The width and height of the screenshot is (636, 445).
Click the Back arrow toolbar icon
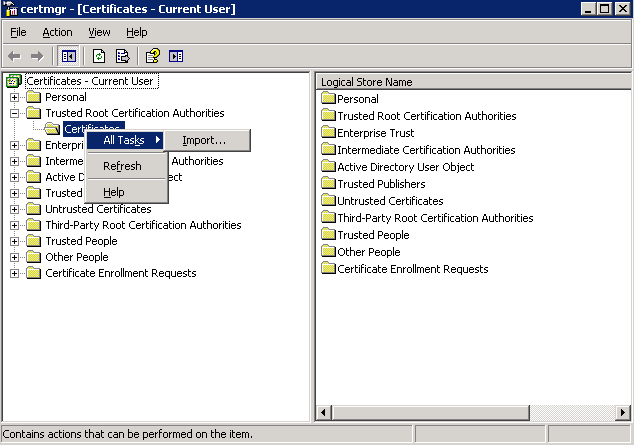(x=14, y=56)
